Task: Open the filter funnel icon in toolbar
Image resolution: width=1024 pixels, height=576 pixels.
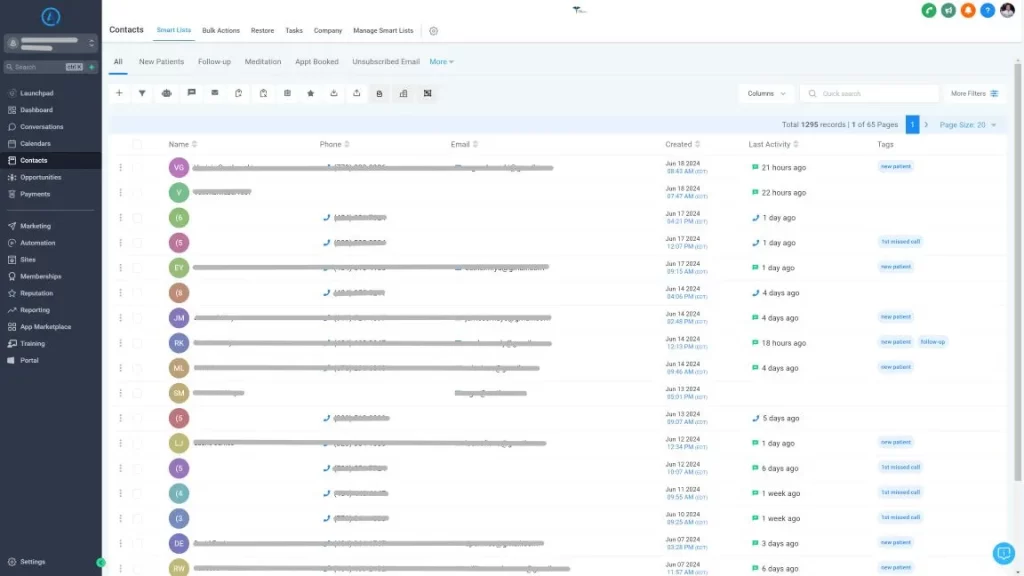Action: pos(142,93)
